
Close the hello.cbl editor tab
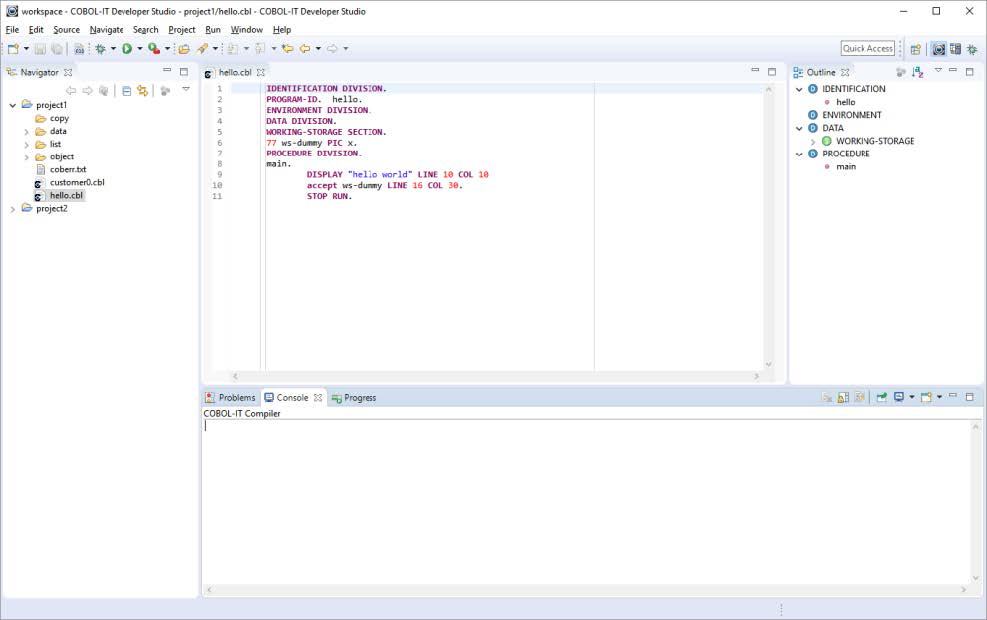click(261, 72)
